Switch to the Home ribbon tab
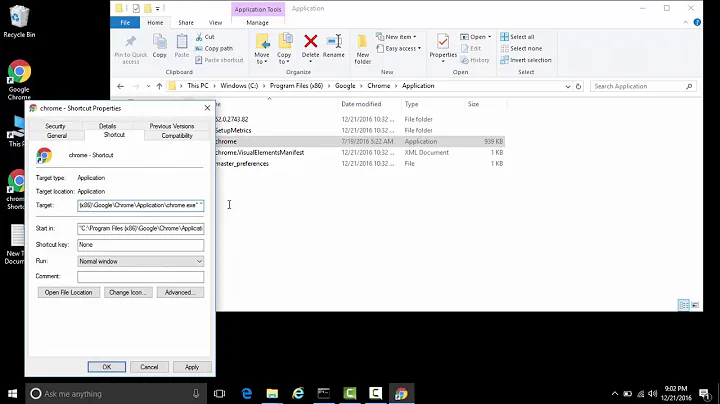The height and width of the screenshot is (404, 720). (155, 22)
